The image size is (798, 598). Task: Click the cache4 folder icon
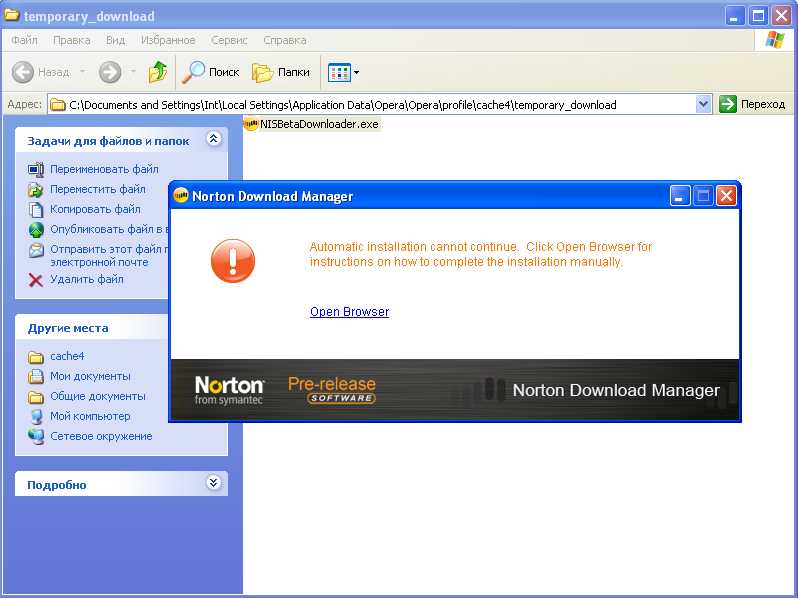pos(36,357)
